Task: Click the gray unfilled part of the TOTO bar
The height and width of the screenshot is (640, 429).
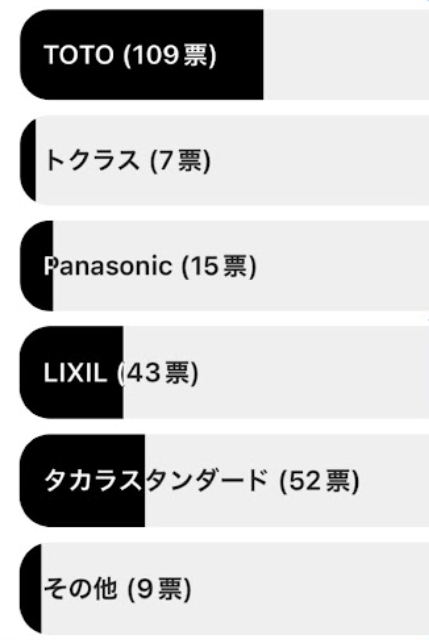Action: click(x=346, y=55)
